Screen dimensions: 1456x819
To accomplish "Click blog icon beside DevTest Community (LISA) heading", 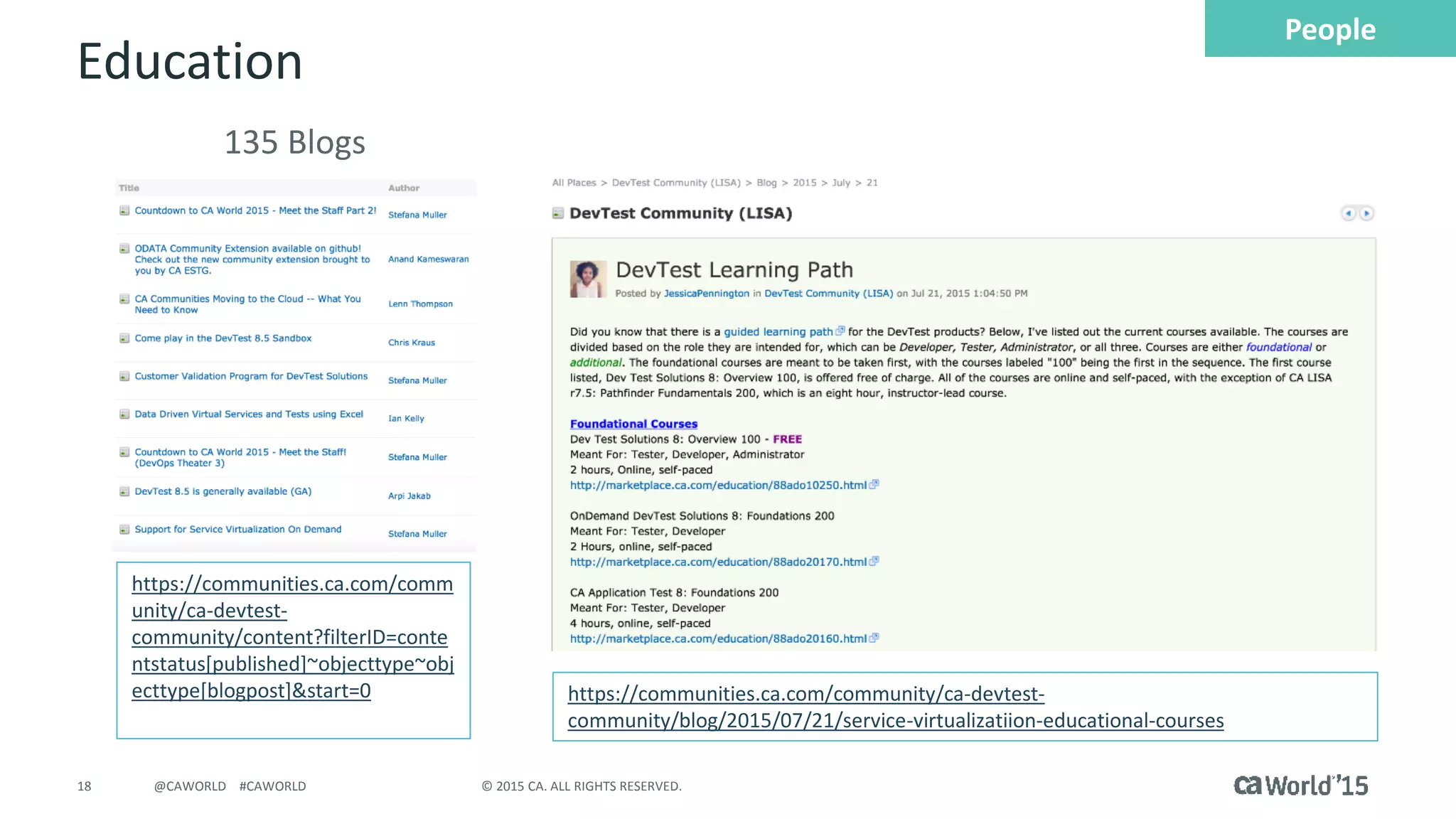I will pos(558,213).
